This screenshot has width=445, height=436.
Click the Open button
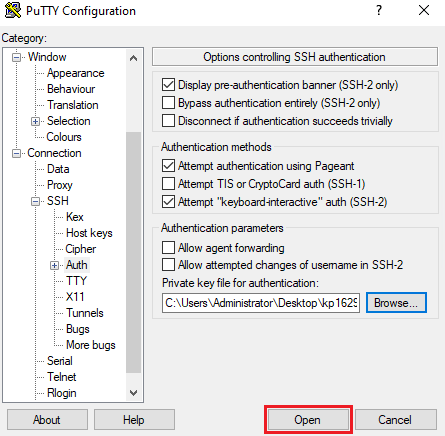coord(308,420)
